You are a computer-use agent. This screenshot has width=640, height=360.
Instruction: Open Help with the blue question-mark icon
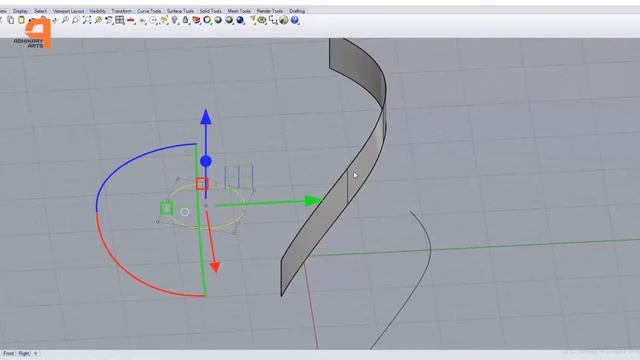[295, 20]
